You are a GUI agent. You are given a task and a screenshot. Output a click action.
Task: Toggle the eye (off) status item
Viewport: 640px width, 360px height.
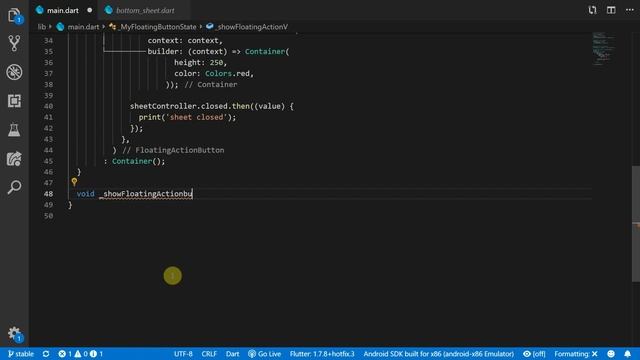point(534,354)
